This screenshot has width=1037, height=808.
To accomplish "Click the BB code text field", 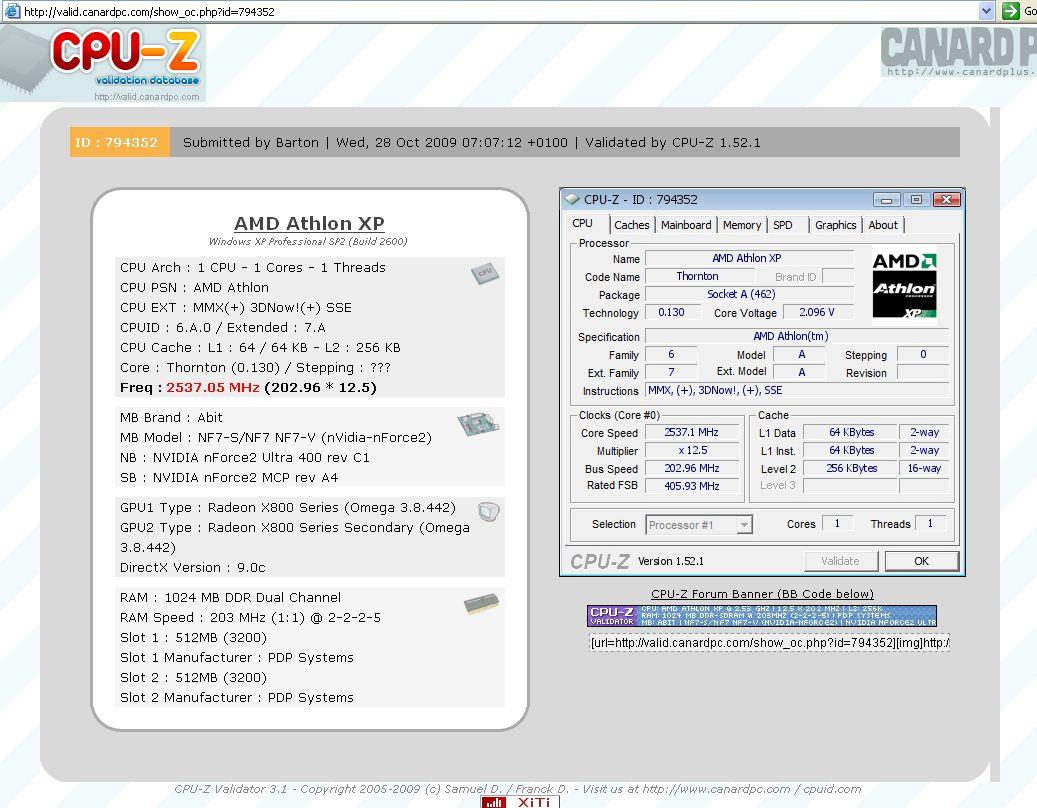I will coord(769,642).
